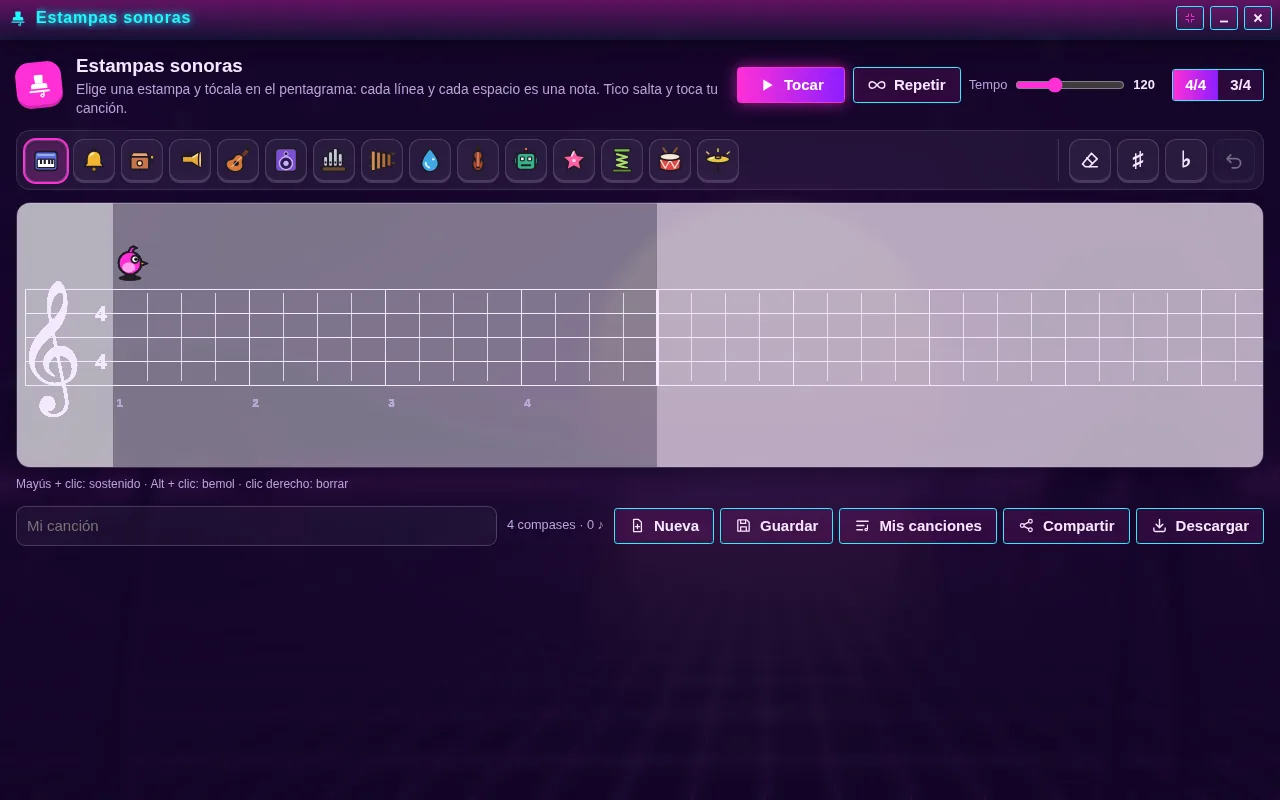Pick the cymbal stamp
This screenshot has height=800, width=1280.
(x=718, y=161)
